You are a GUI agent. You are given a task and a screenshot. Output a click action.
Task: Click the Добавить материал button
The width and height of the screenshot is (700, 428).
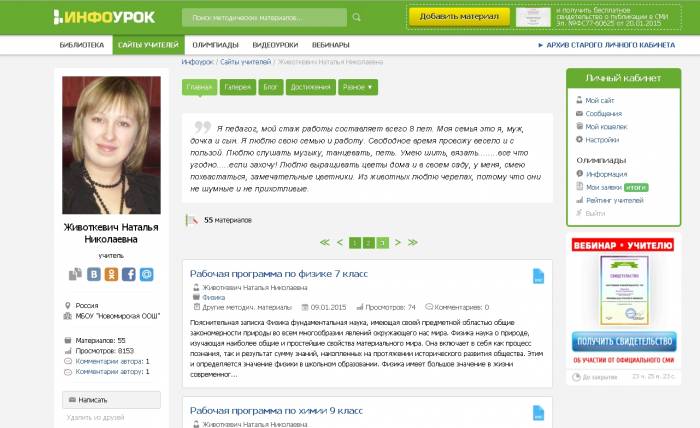pyautogui.click(x=459, y=17)
